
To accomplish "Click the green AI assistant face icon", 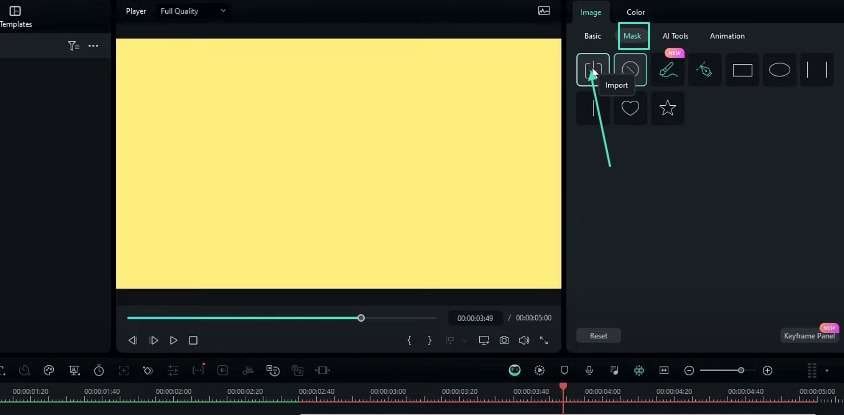I will tap(515, 370).
